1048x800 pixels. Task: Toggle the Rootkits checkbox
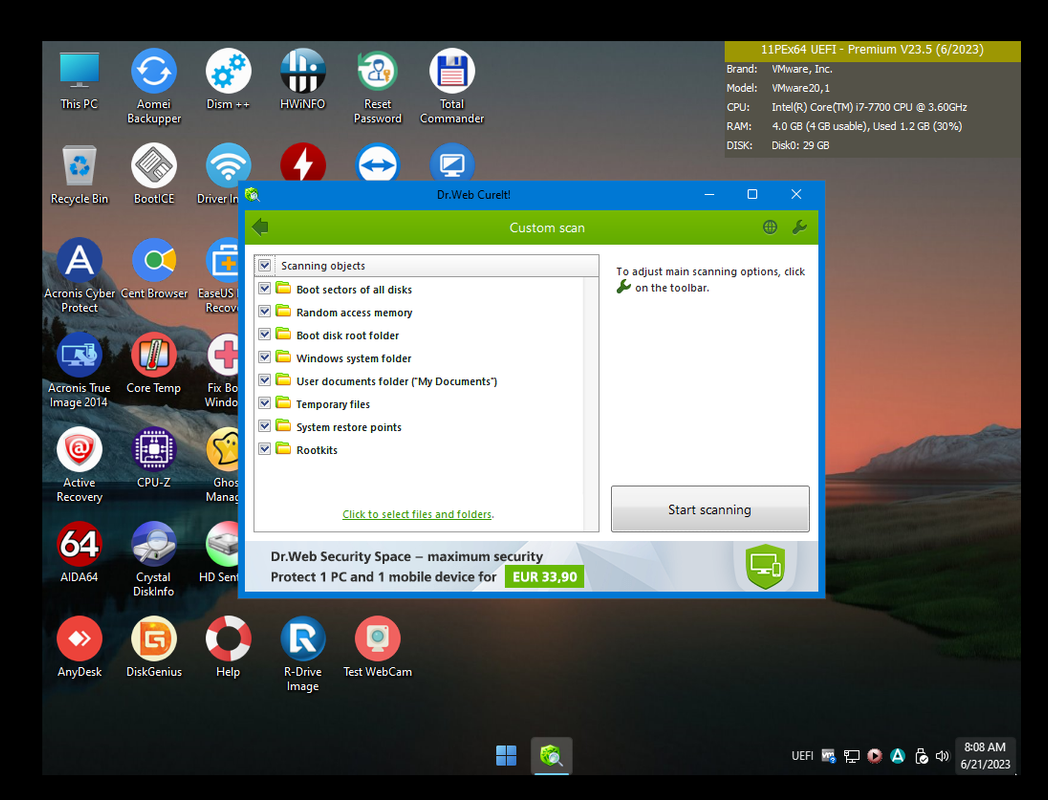[x=265, y=448]
